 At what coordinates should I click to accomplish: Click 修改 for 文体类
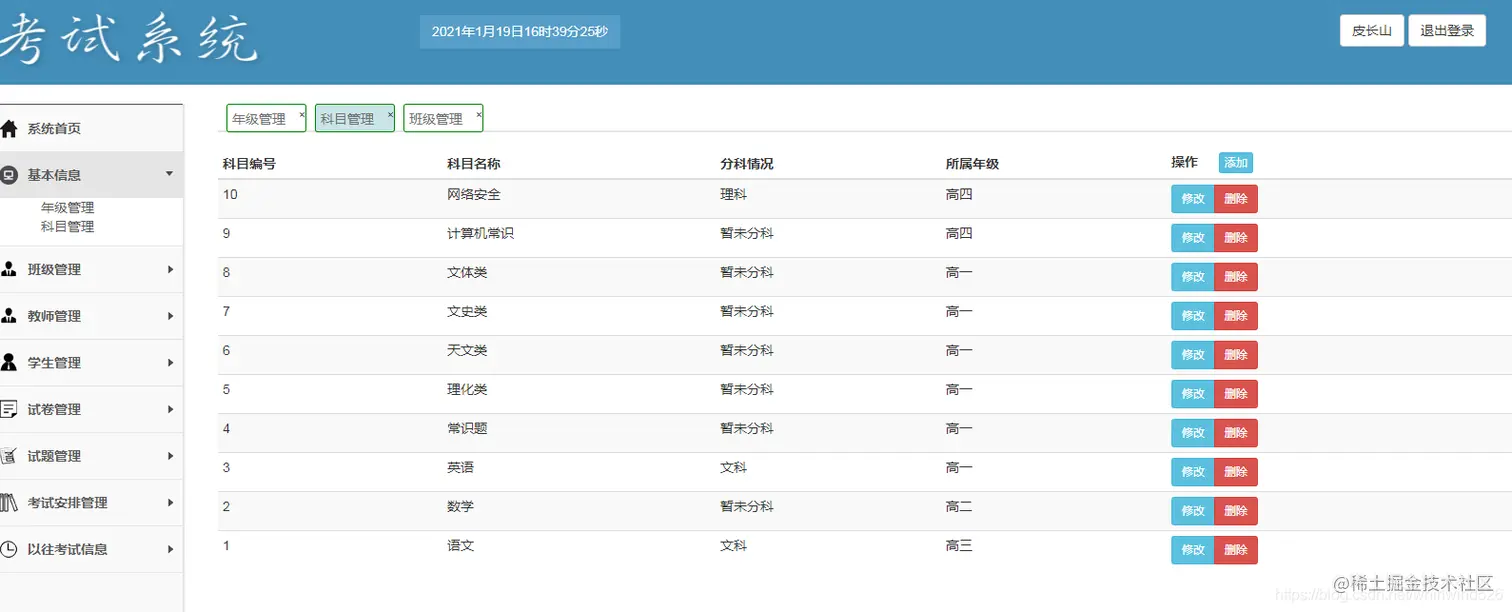[1193, 277]
